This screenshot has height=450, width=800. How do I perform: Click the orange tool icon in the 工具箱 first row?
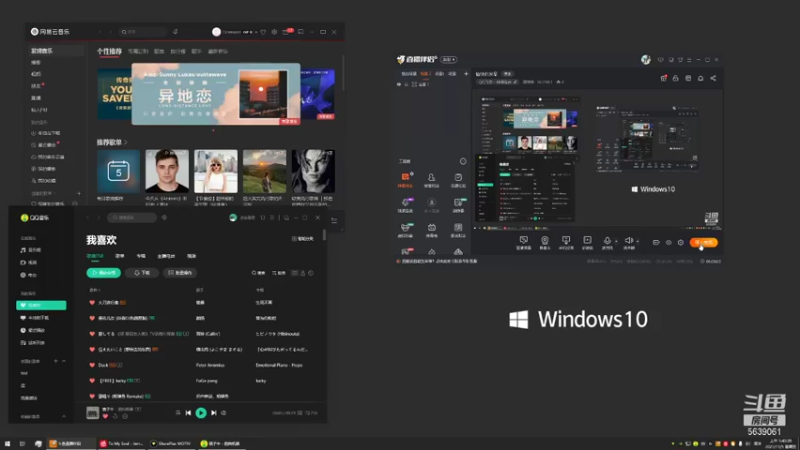[405, 179]
